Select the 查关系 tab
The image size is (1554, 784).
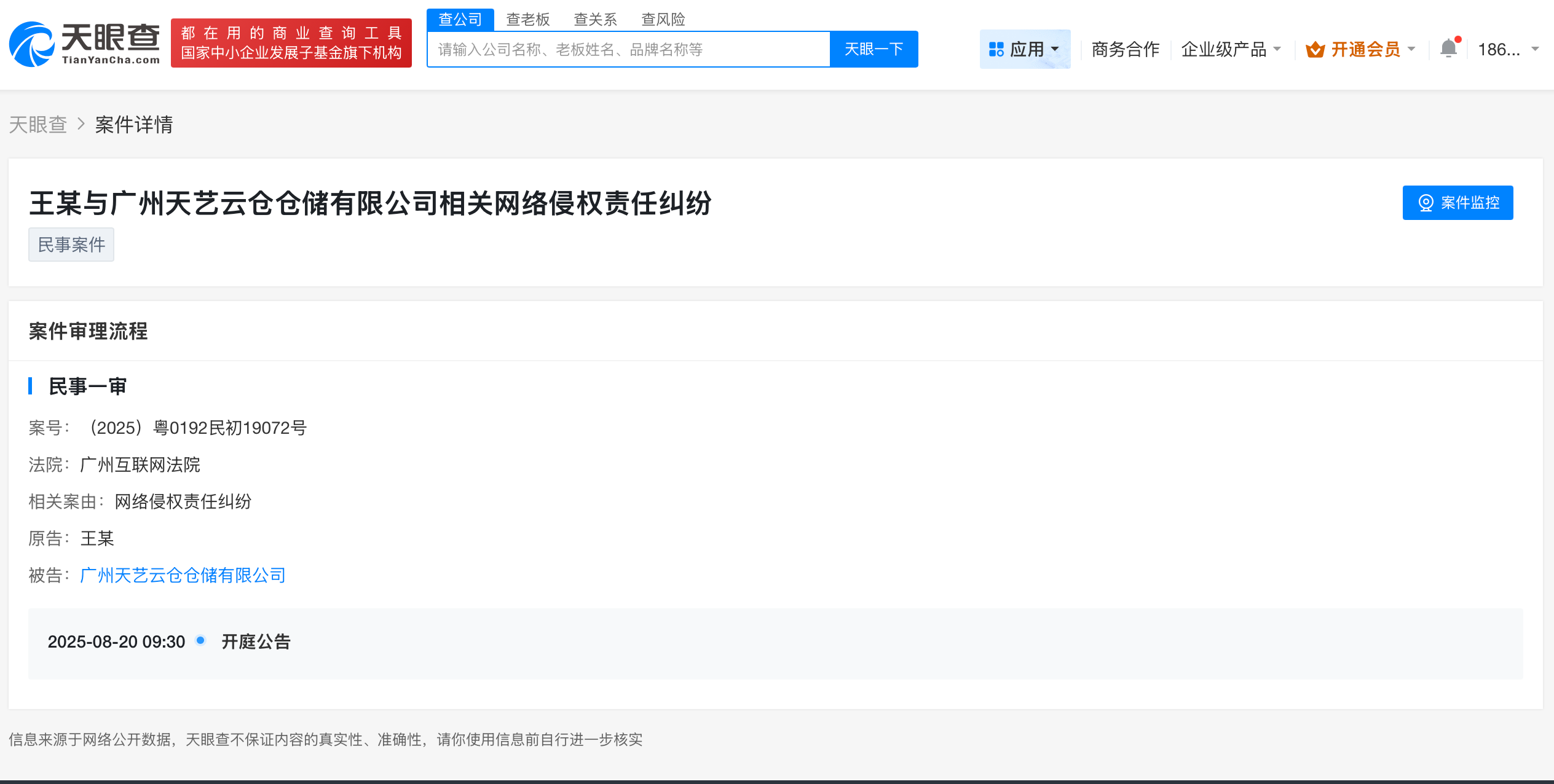point(595,19)
